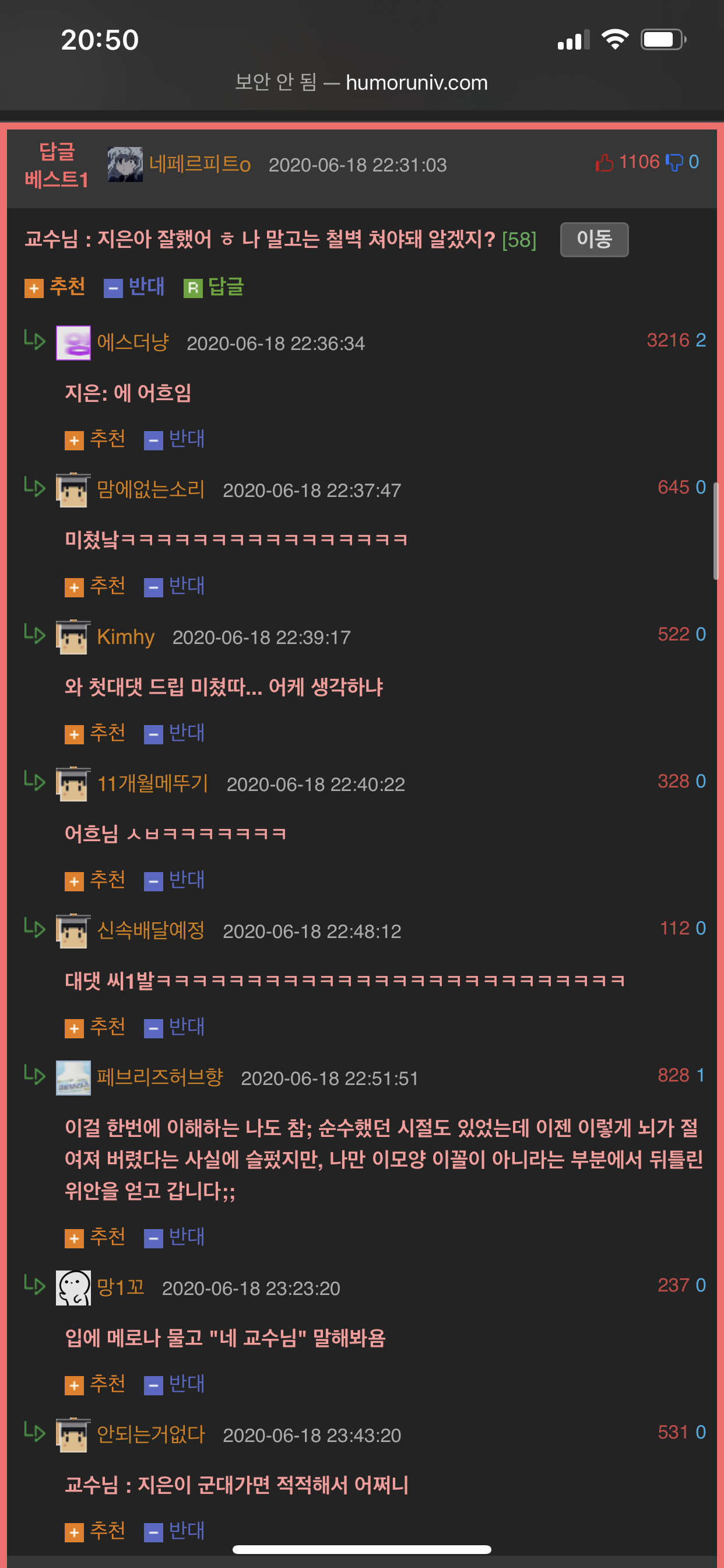Tap the humoruniv.com address bar

(361, 82)
